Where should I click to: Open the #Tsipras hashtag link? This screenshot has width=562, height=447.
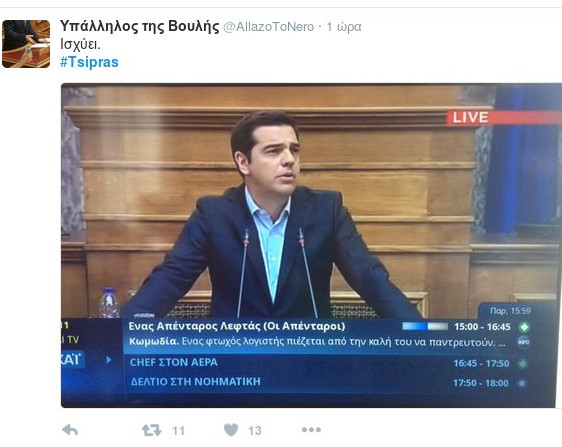pyautogui.click(x=89, y=62)
